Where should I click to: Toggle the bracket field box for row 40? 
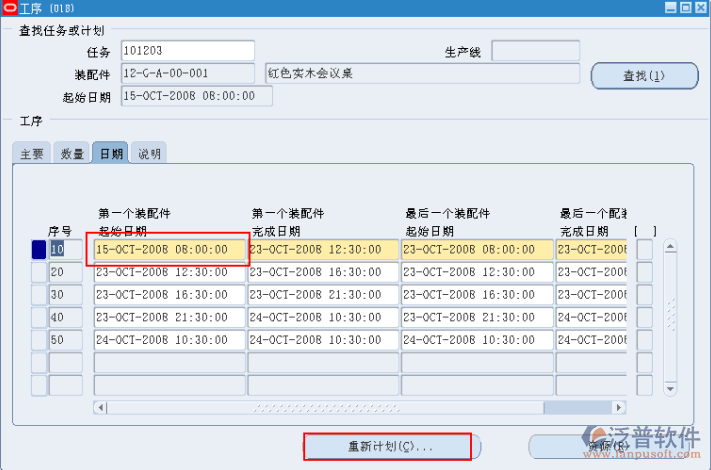[645, 318]
